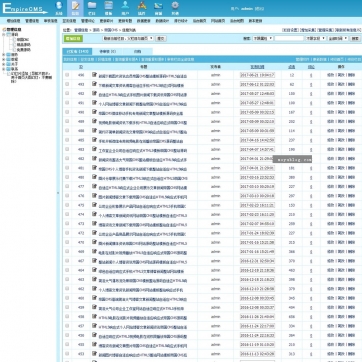Image resolution: width=362 pixels, height=362 pixels.
Task: Open the 信息 (Info) icon in top navigation
Action: point(75,8)
